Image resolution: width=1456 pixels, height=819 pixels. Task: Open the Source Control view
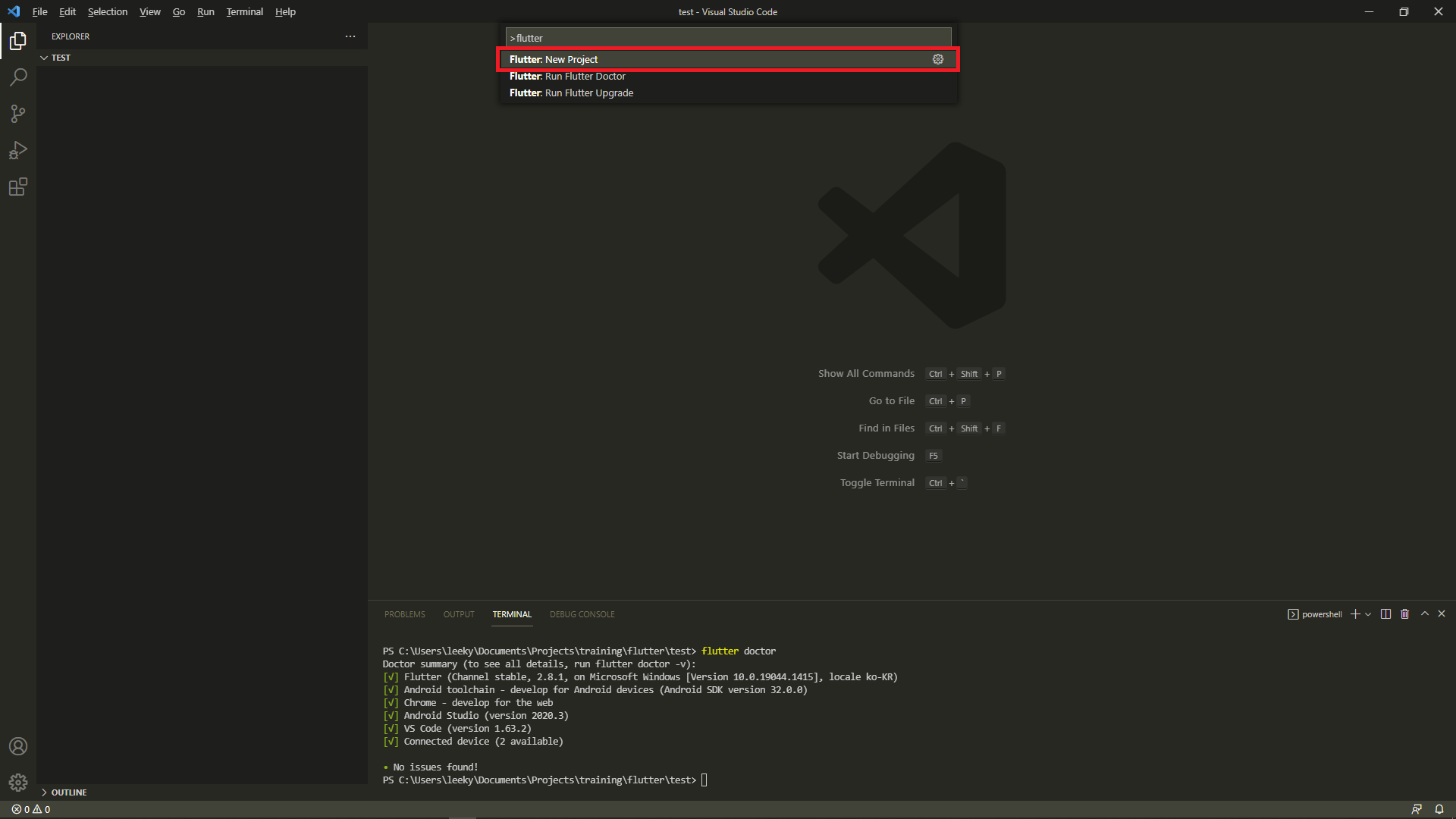point(18,114)
